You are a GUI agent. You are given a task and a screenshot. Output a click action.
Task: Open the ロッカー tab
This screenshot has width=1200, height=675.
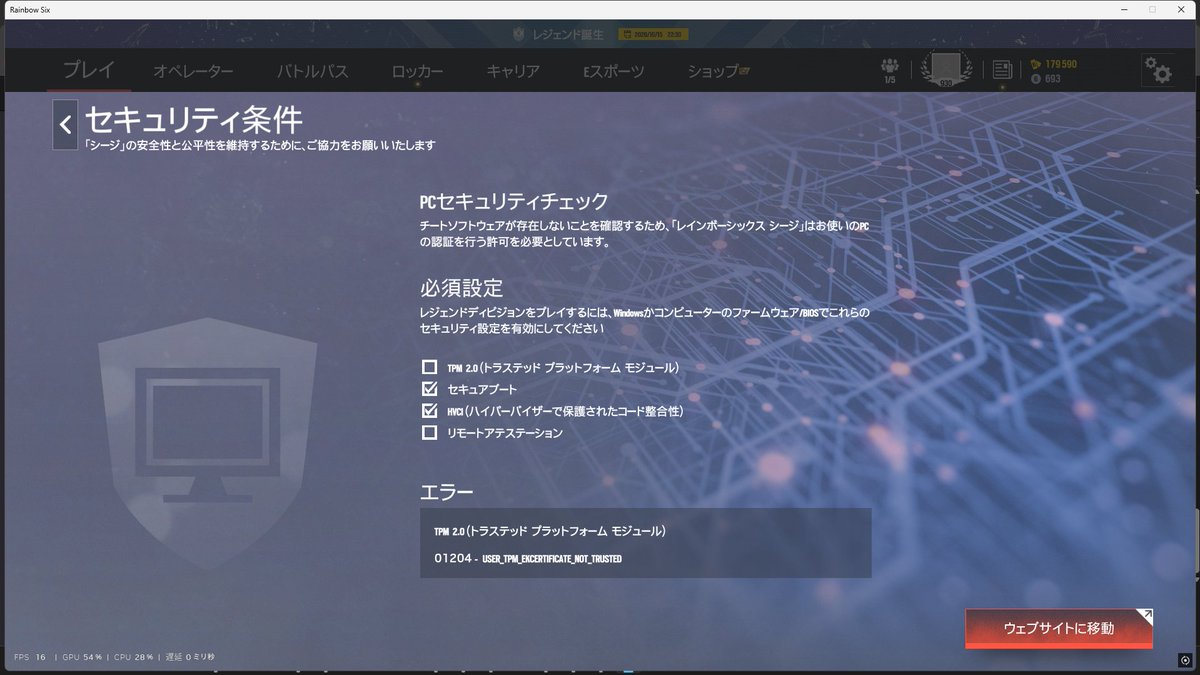(417, 71)
